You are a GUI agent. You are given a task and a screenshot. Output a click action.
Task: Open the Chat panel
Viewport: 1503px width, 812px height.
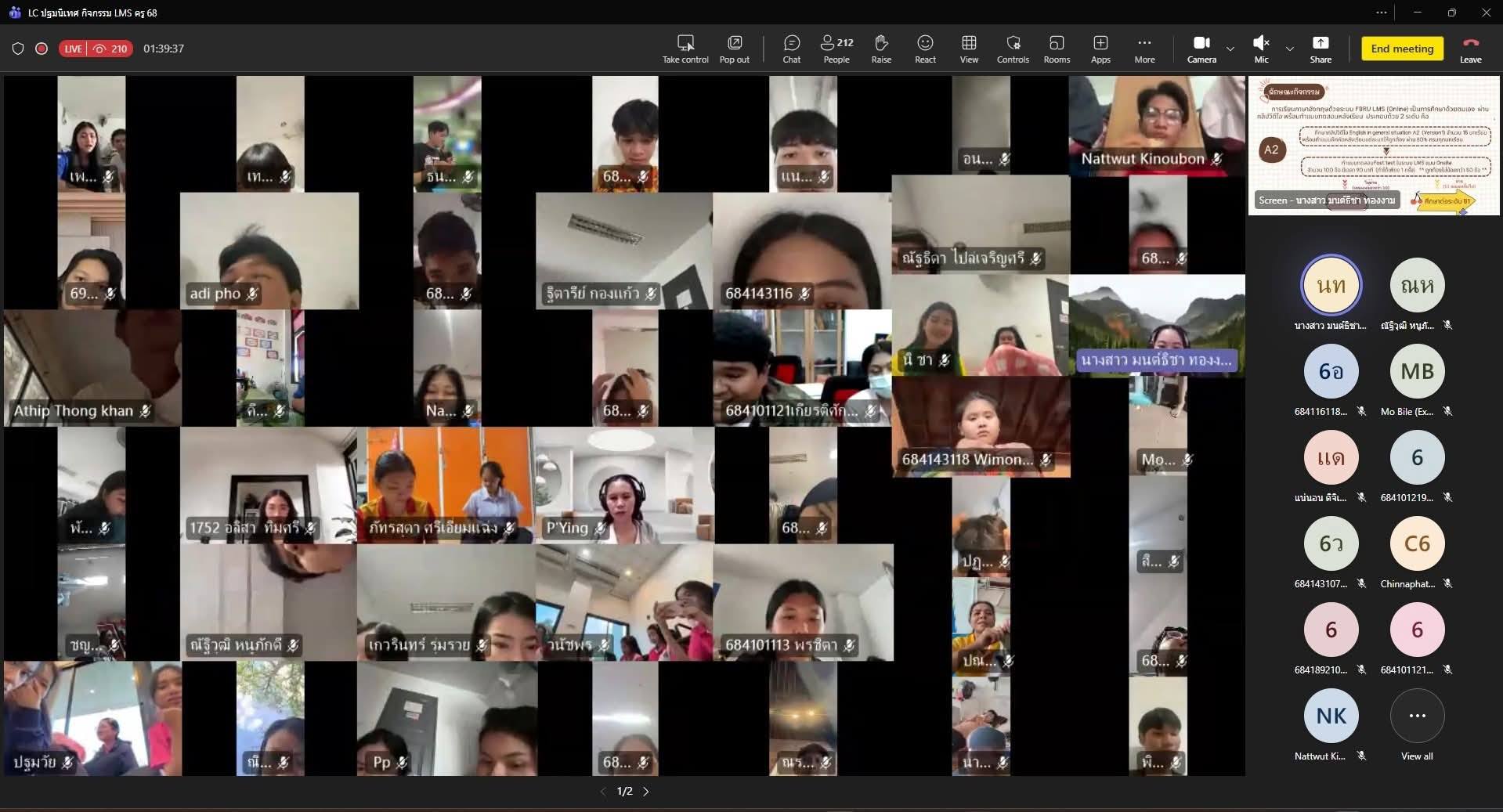791,48
